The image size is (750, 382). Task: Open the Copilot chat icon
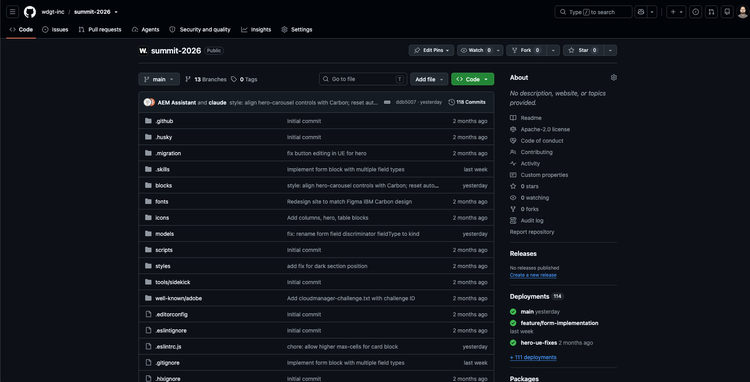(x=640, y=12)
